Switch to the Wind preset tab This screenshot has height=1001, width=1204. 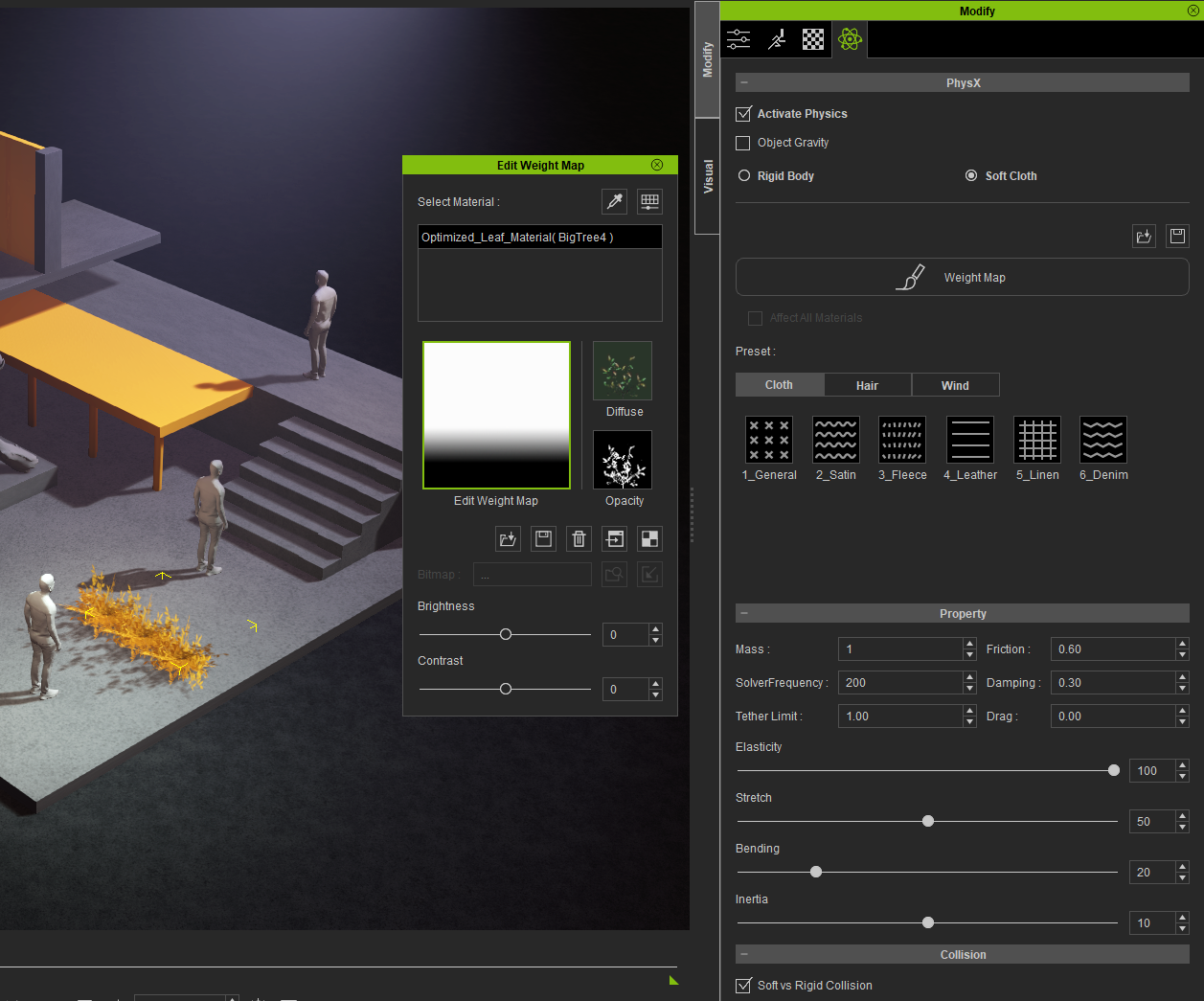[x=955, y=385]
